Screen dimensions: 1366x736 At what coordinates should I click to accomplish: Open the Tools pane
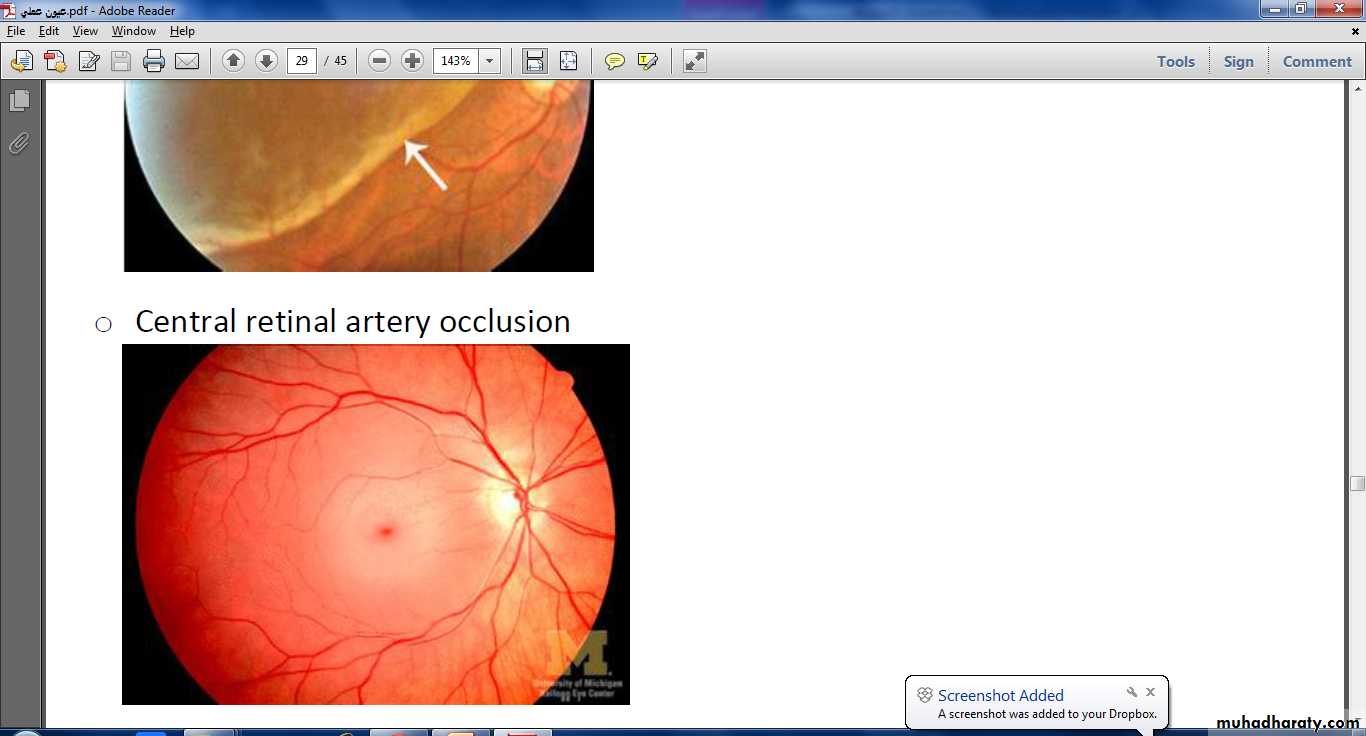[x=1175, y=61]
